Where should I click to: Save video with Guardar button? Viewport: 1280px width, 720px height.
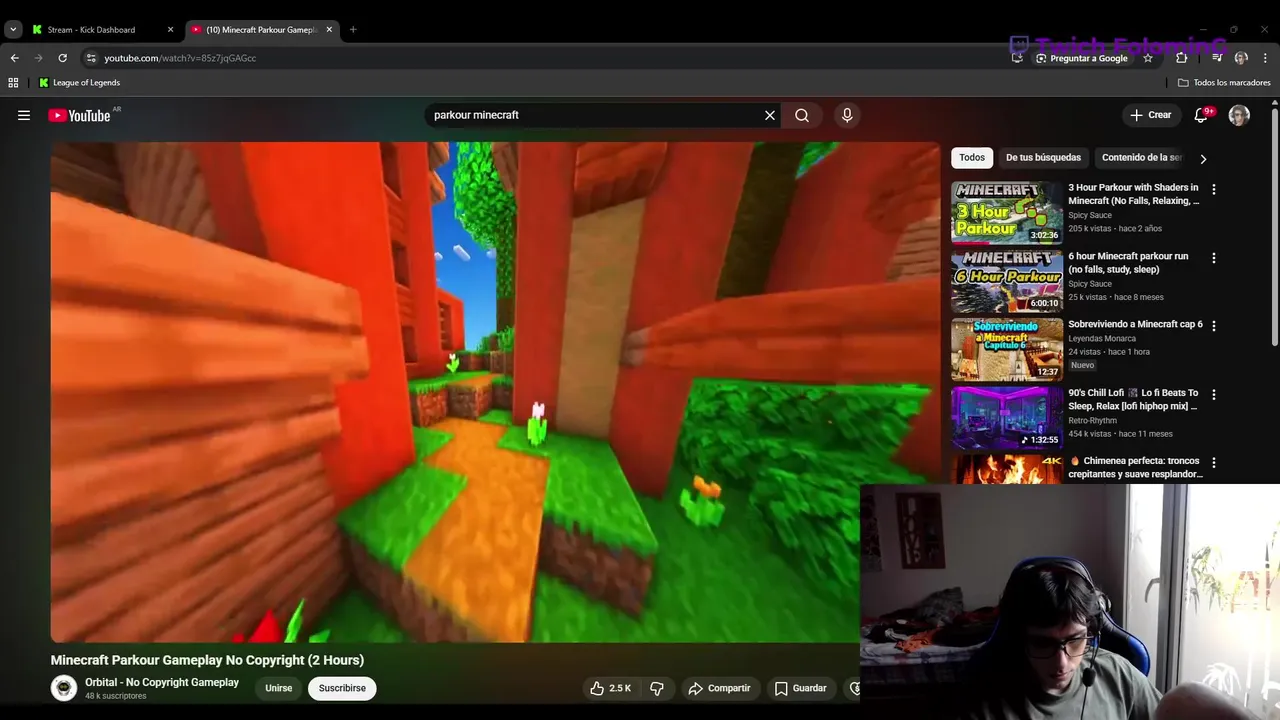tap(801, 688)
